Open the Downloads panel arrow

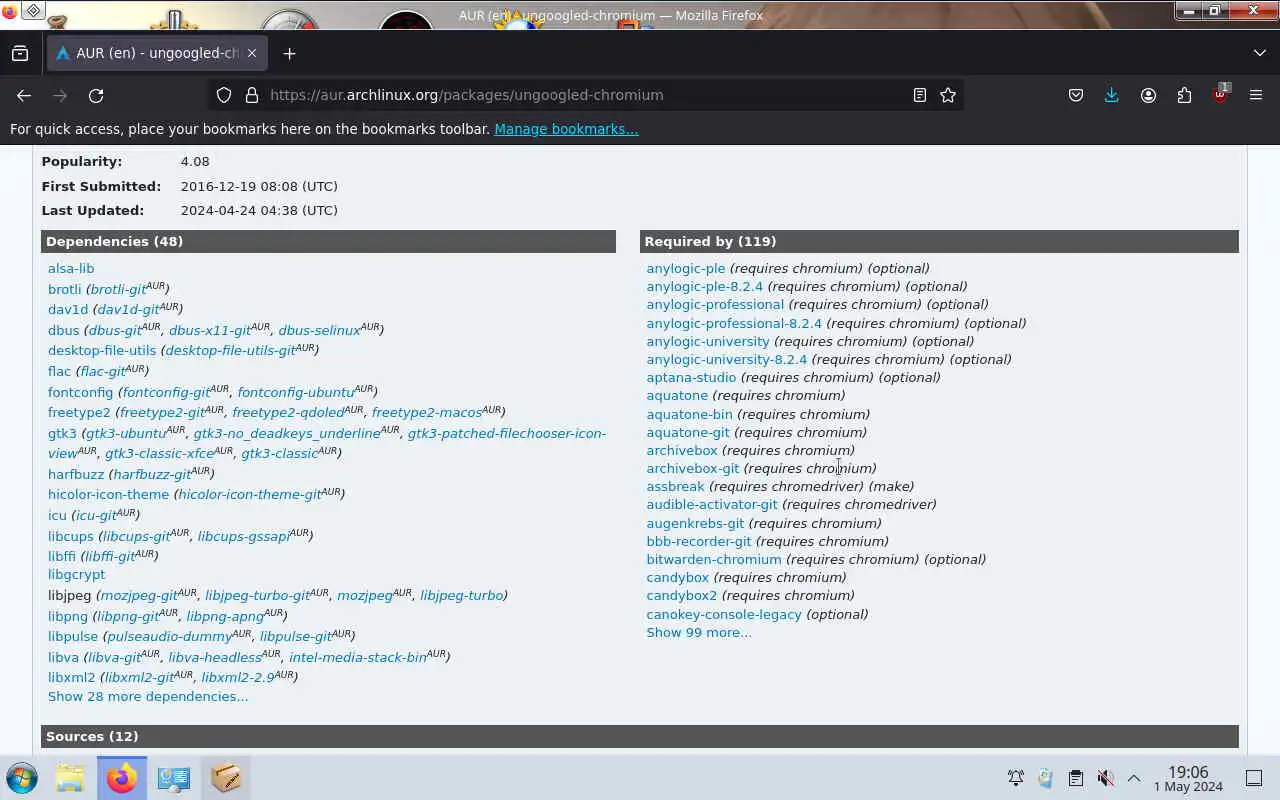(x=1111, y=95)
